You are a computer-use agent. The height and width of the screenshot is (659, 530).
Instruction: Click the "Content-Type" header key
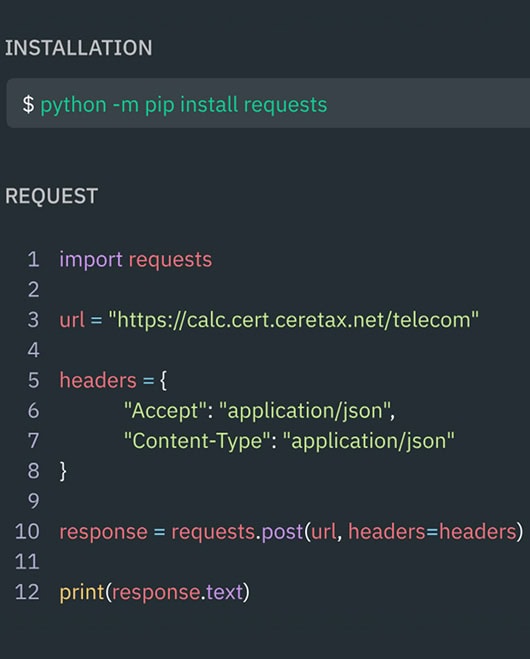197,441
